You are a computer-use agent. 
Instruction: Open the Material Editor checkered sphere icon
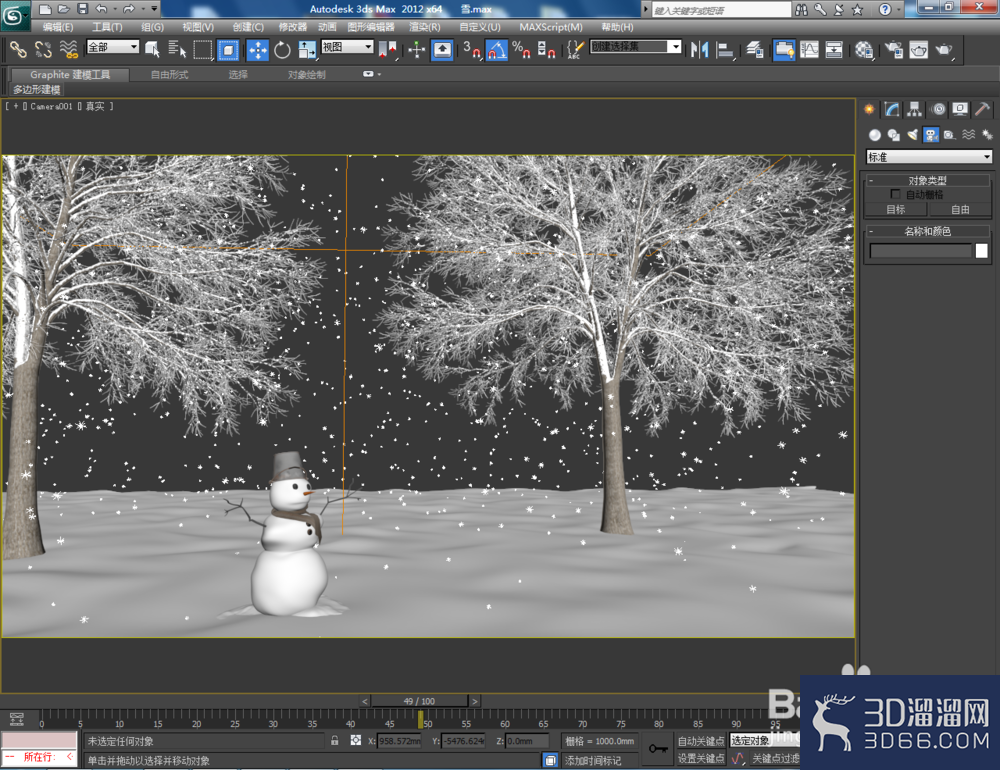tap(864, 50)
